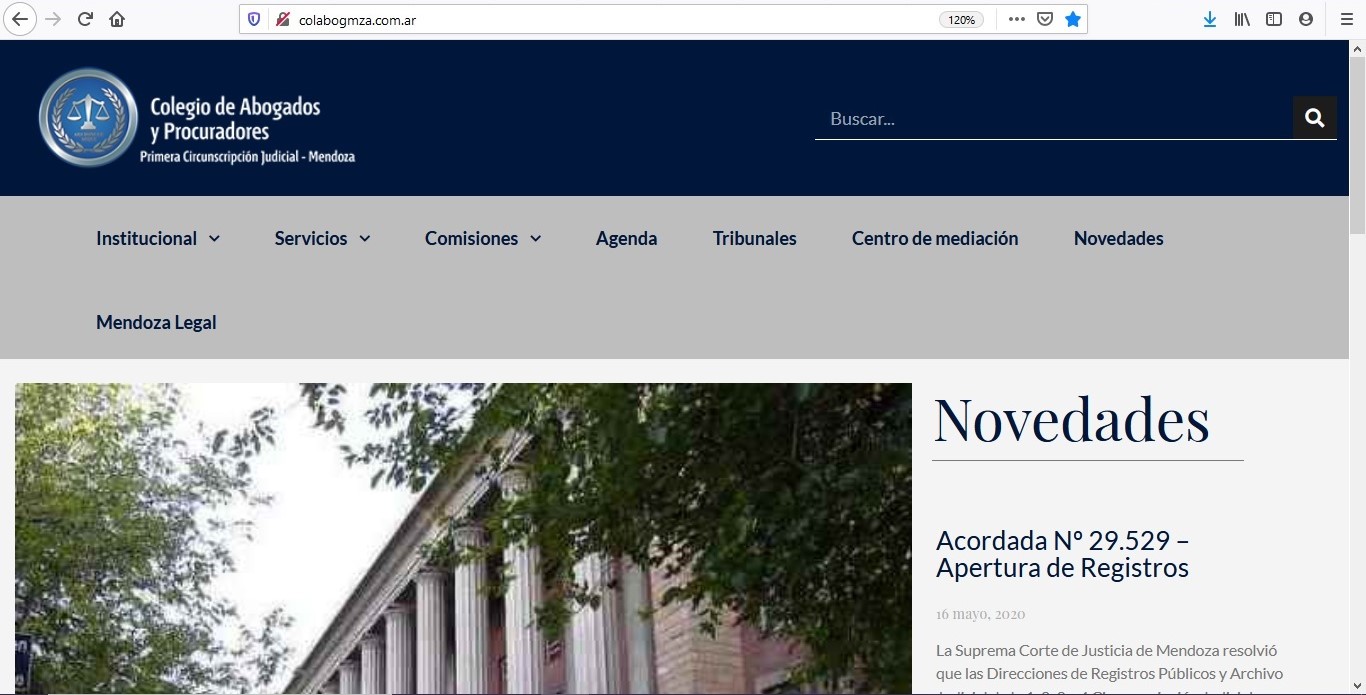Expand the Comisiones dropdown menu

coord(483,238)
